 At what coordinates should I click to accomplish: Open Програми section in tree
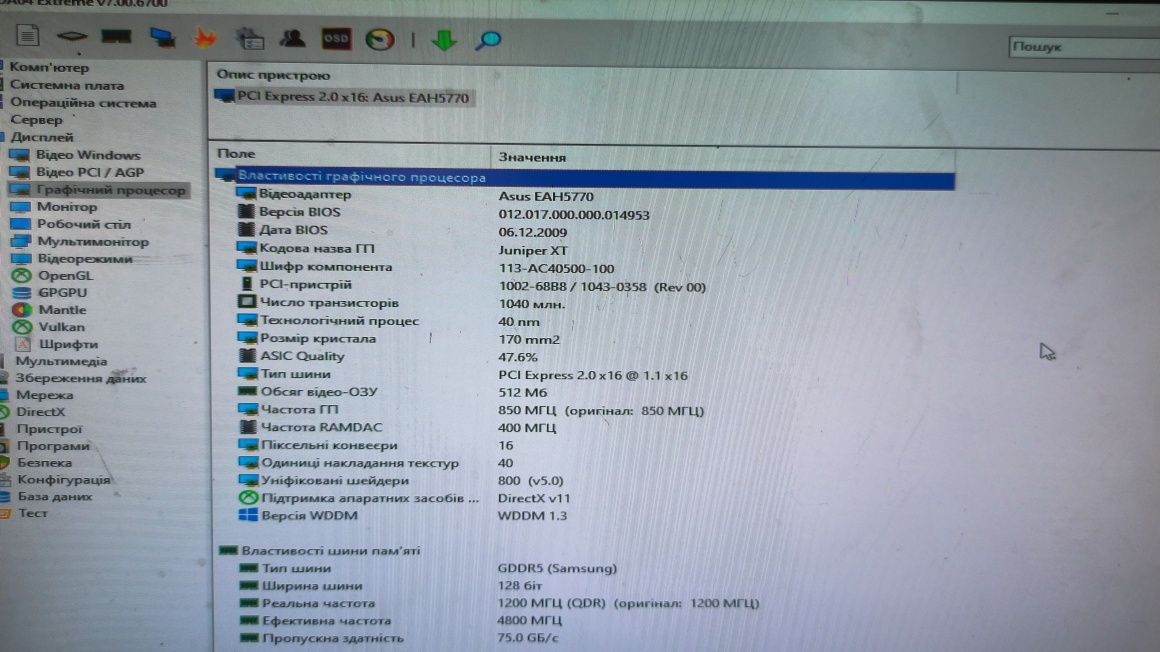tap(53, 446)
